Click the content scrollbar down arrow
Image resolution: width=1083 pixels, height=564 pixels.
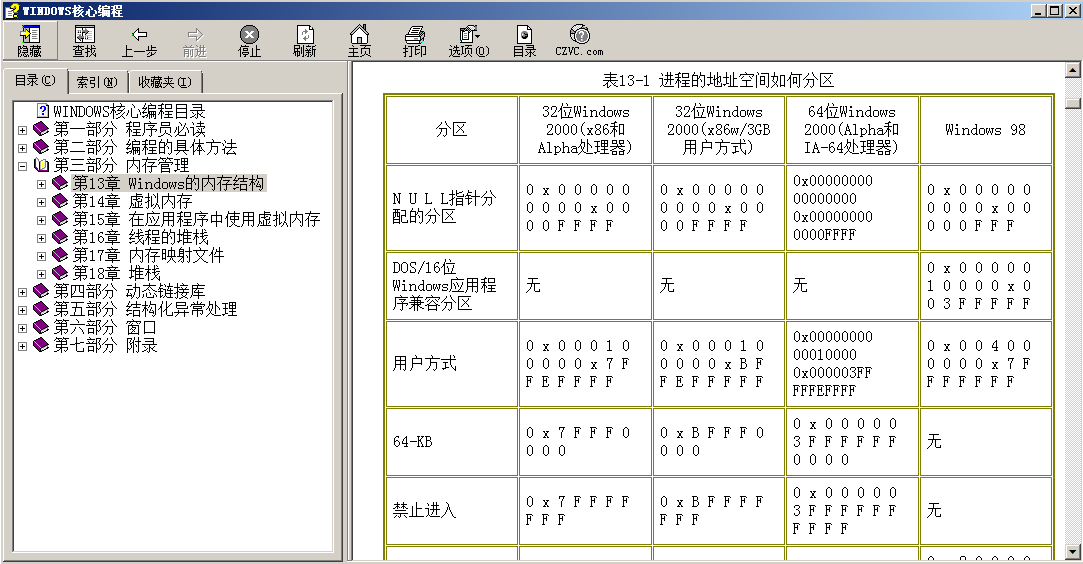[x=1073, y=552]
